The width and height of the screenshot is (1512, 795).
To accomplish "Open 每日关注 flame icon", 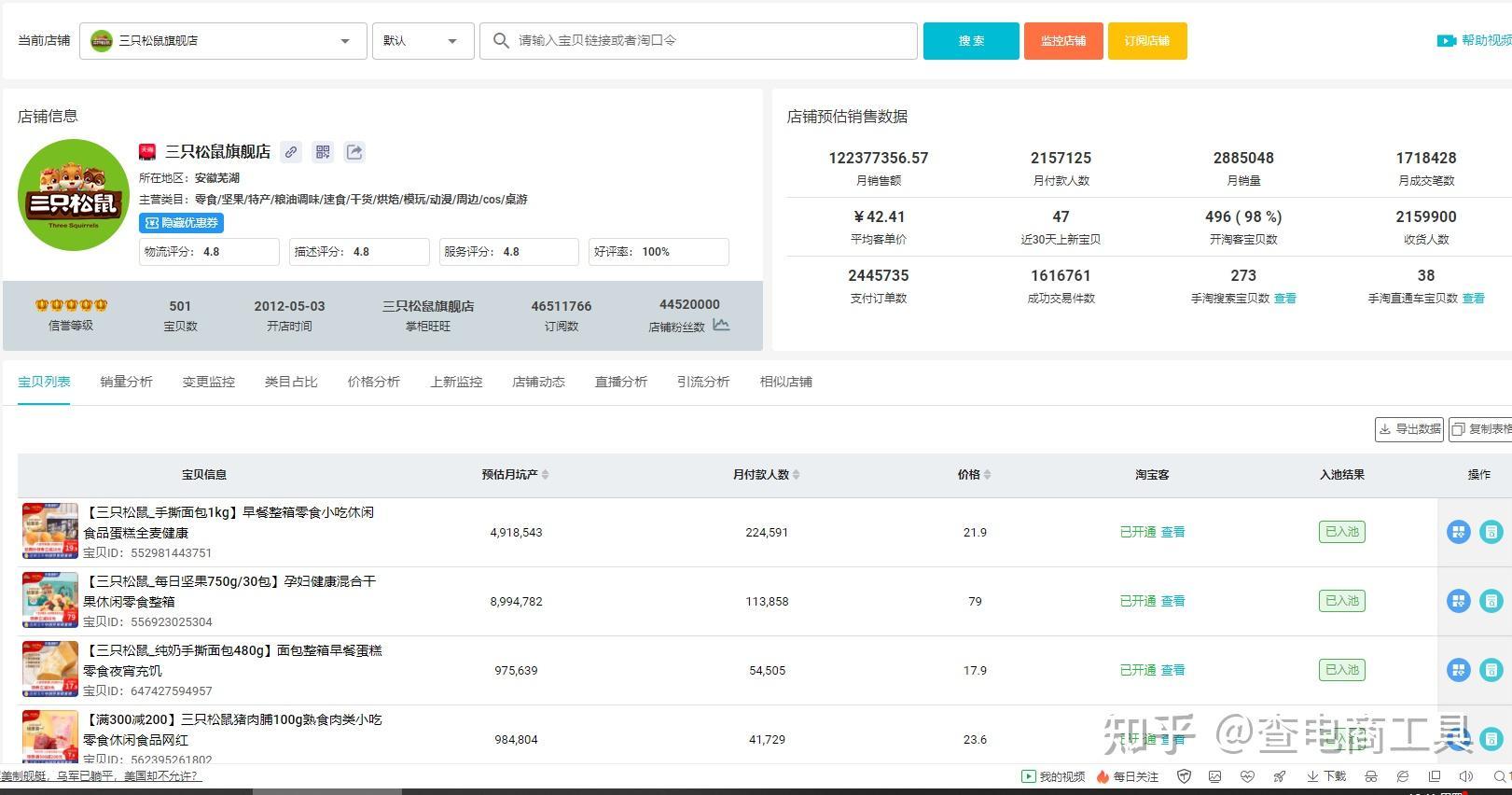I will tap(1127, 776).
